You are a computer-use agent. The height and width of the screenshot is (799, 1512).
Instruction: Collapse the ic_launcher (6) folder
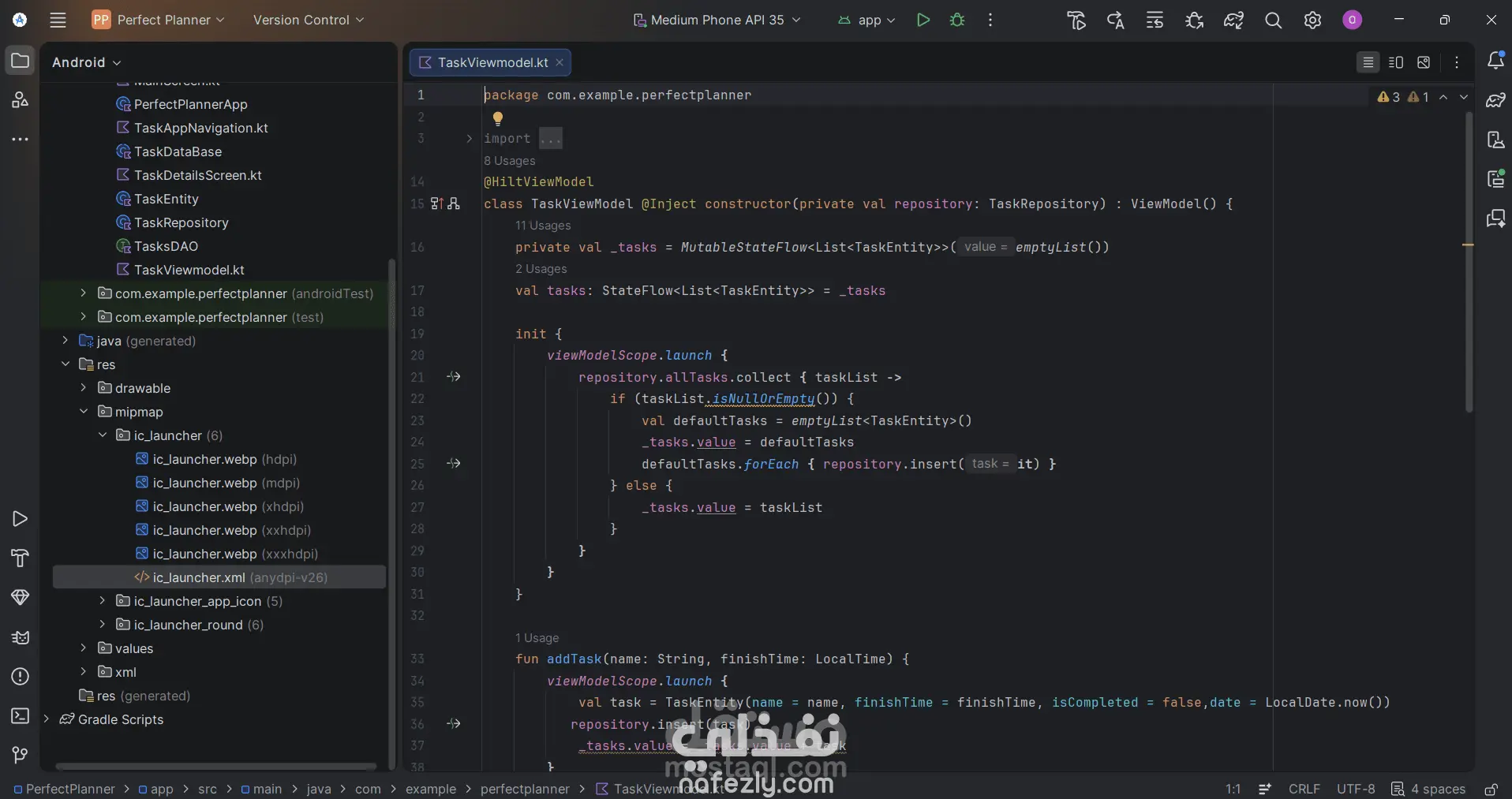tap(103, 435)
